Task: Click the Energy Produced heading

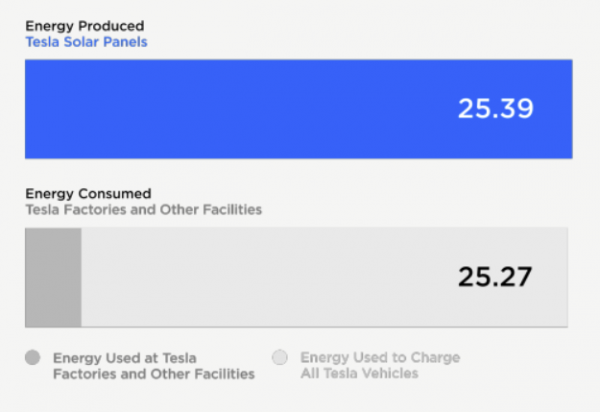Action: 84,26
